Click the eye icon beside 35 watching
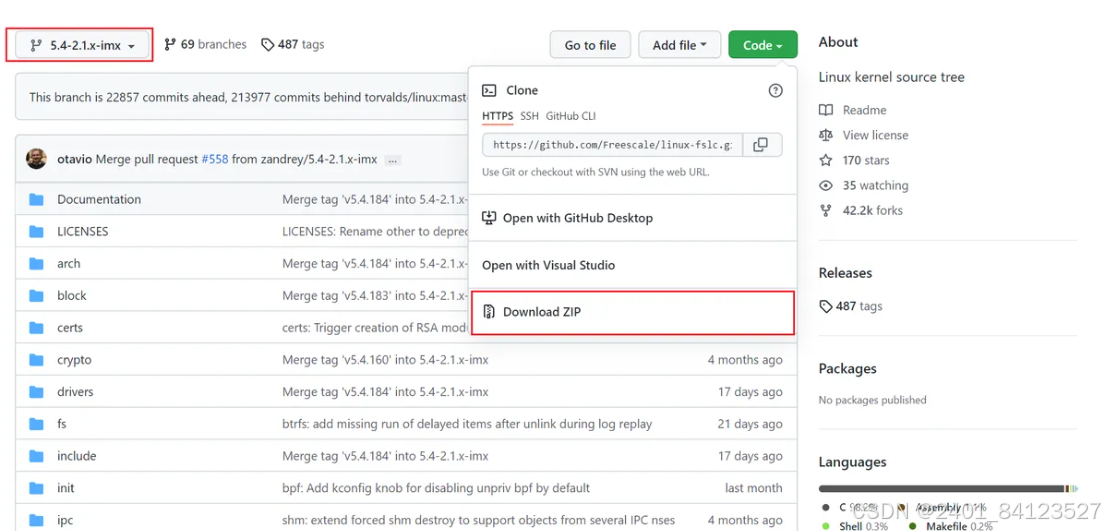The image size is (1105, 531). (x=826, y=185)
